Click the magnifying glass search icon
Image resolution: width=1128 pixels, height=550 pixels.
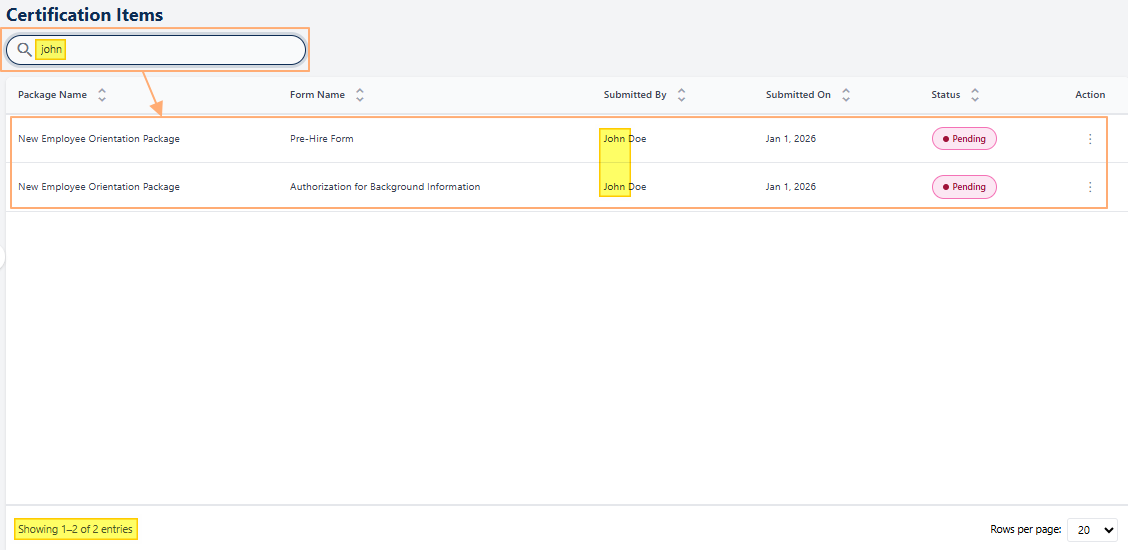24,49
